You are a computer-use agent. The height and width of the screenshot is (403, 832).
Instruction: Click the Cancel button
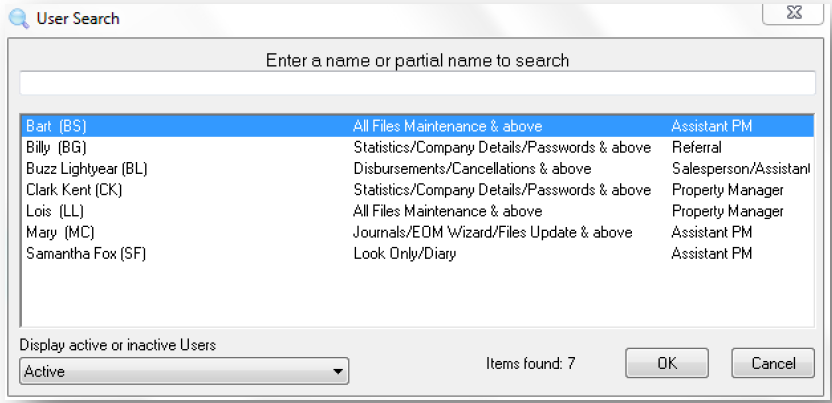pyautogui.click(x=773, y=363)
